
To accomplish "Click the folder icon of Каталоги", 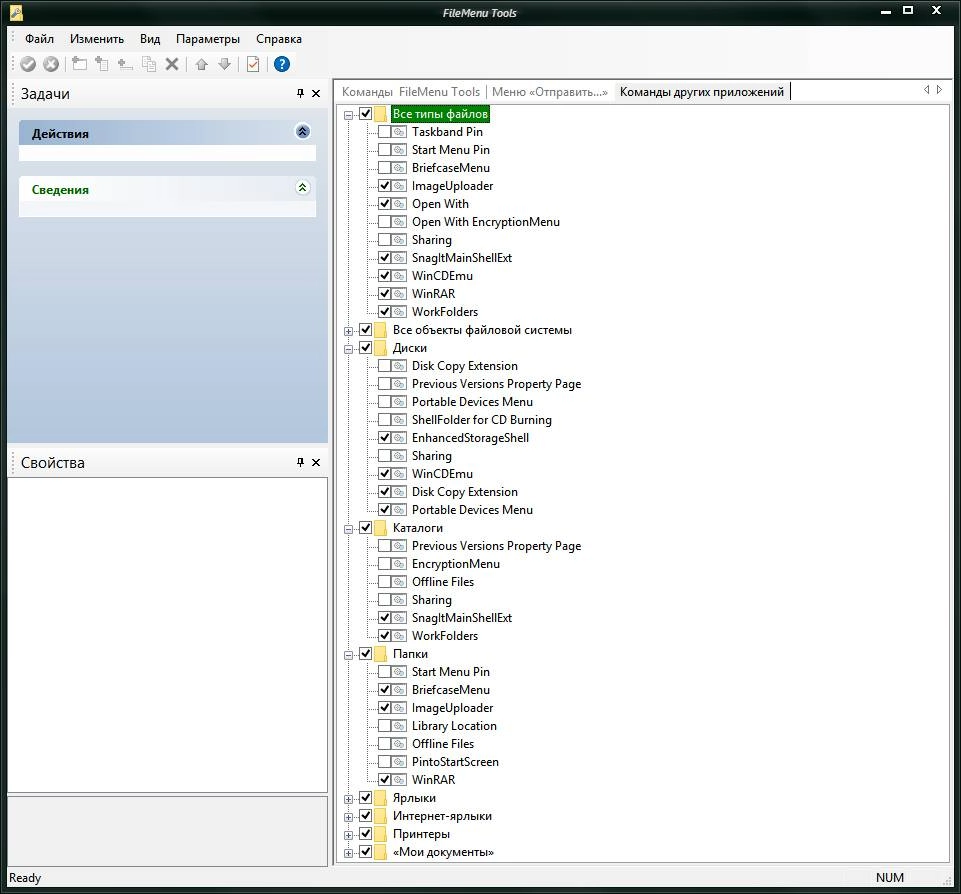I will pyautogui.click(x=381, y=528).
